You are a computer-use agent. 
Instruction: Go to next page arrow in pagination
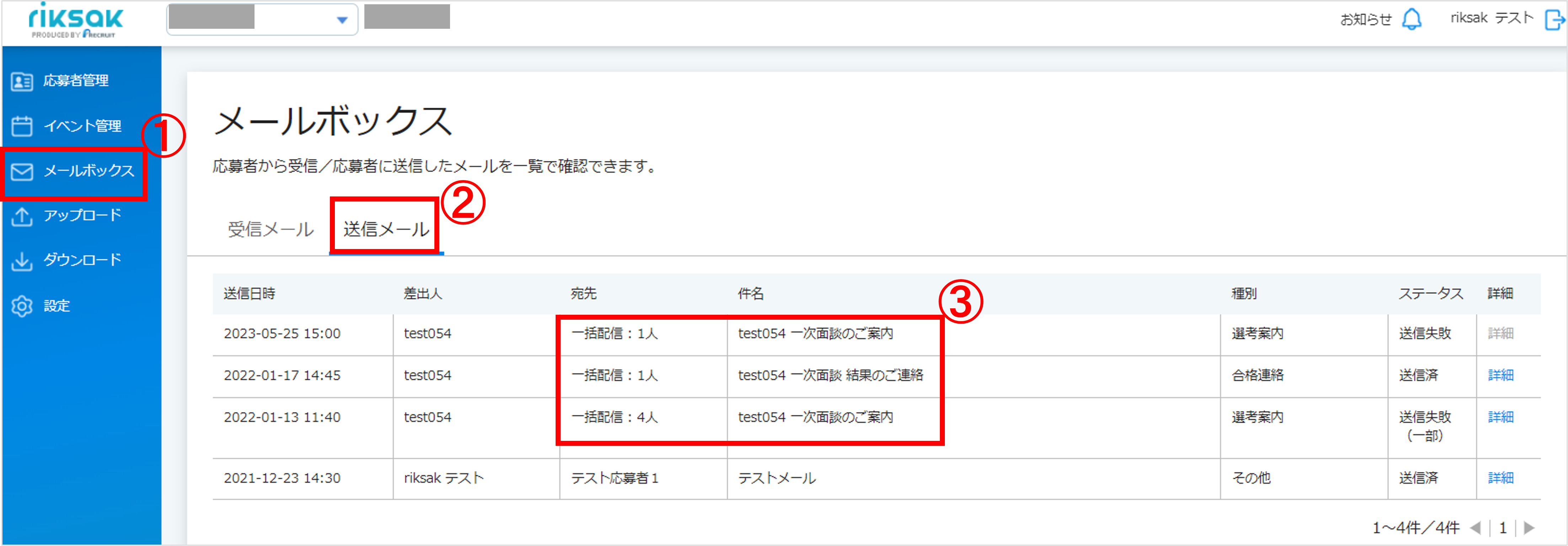tap(1529, 528)
